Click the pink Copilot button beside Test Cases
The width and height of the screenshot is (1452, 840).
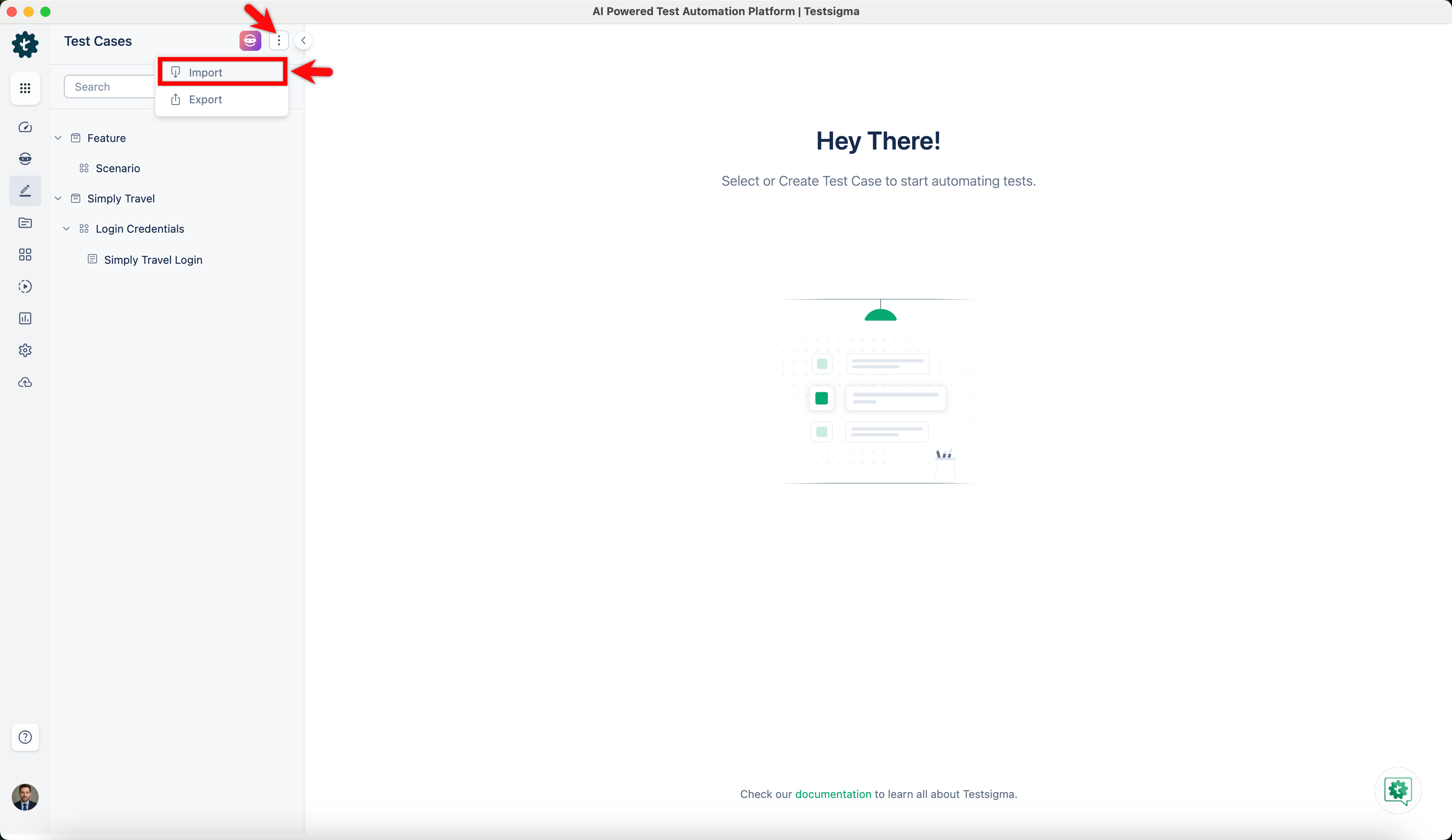click(250, 40)
